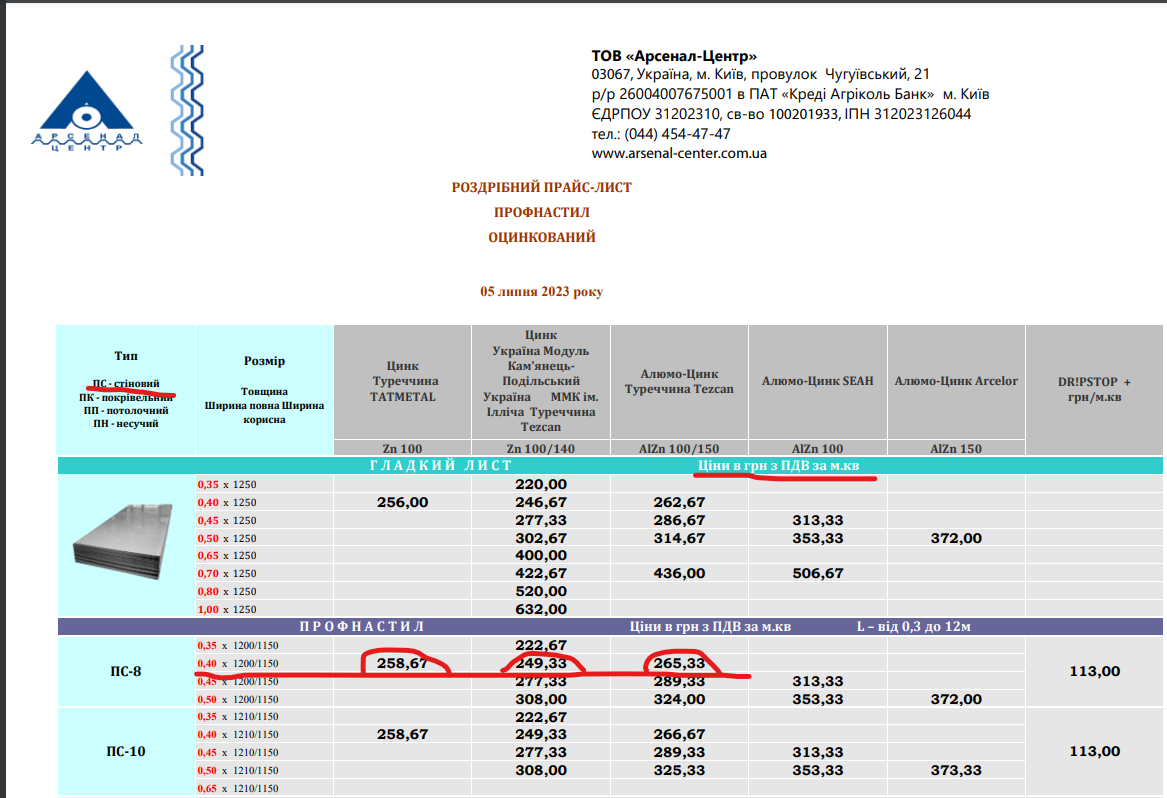The width and height of the screenshot is (1167, 798).
Task: Open the www.arsenal-center.com.ua website link
Action: click(679, 153)
